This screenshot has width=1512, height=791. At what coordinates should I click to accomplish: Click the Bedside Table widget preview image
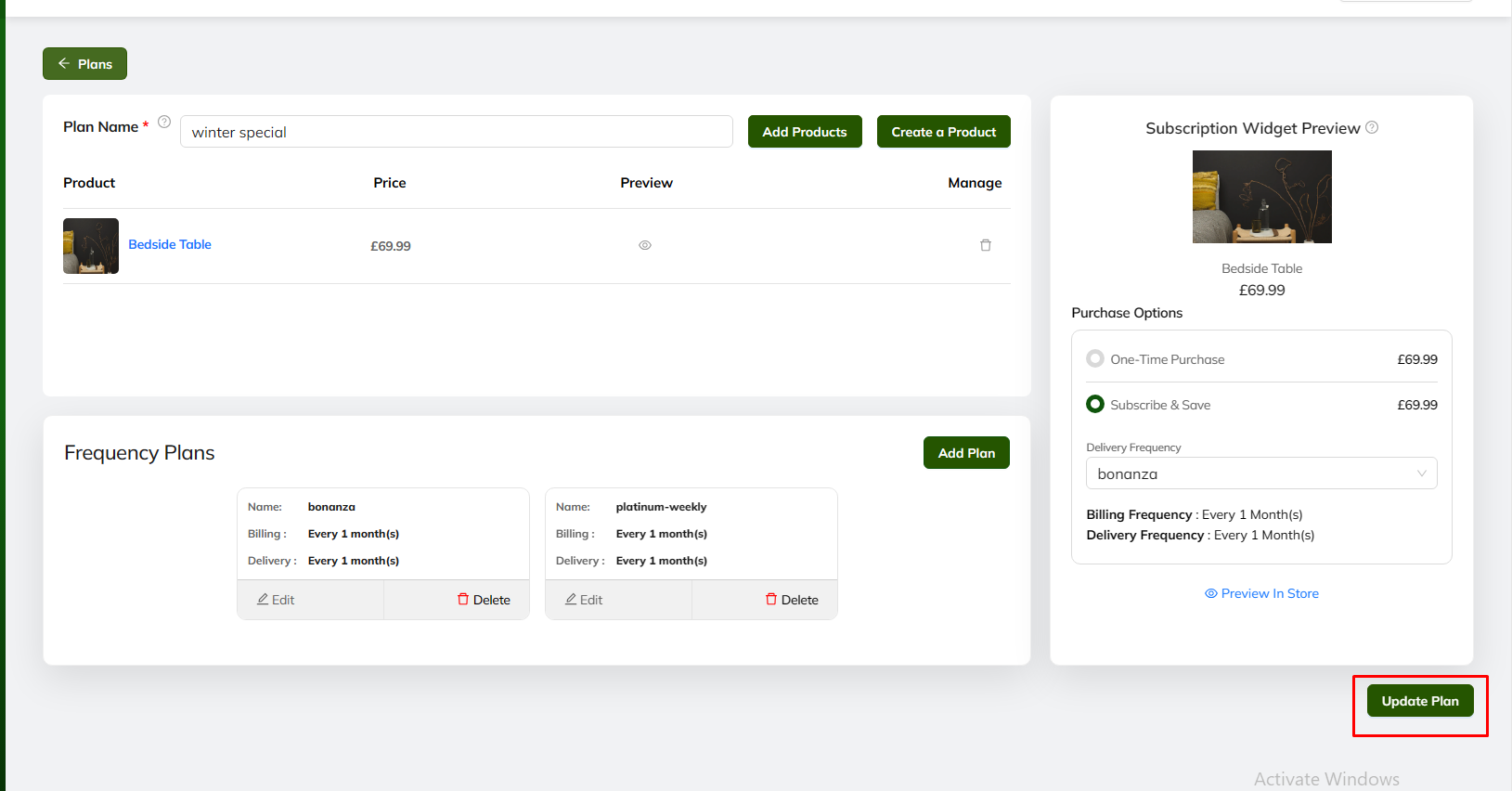coord(1261,197)
